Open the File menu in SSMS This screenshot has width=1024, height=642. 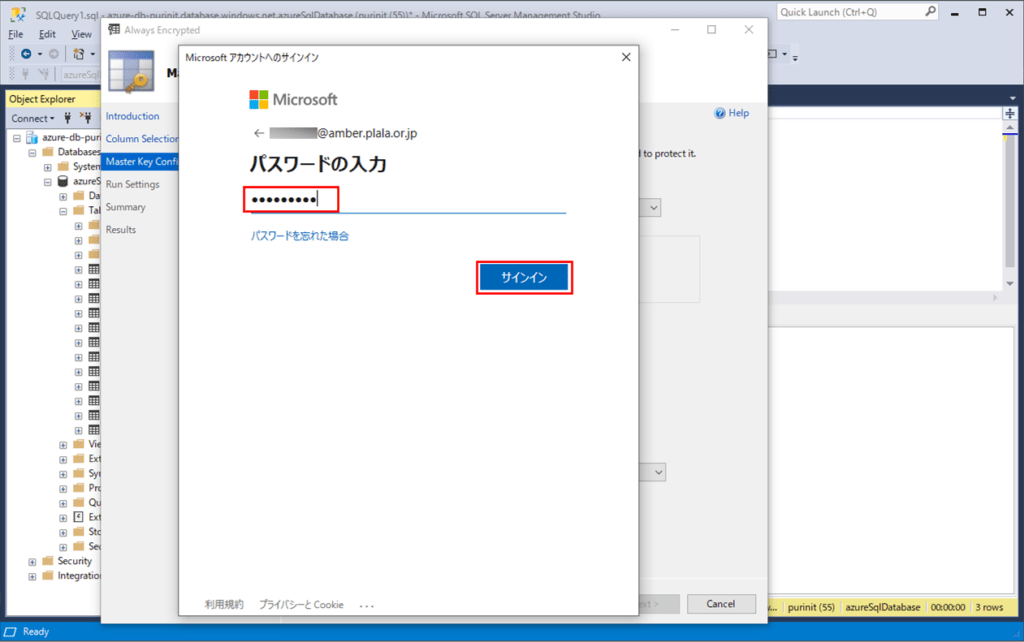pos(16,34)
